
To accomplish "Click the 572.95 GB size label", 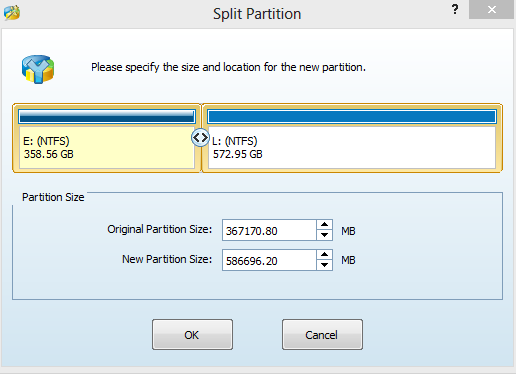I will pos(238,154).
